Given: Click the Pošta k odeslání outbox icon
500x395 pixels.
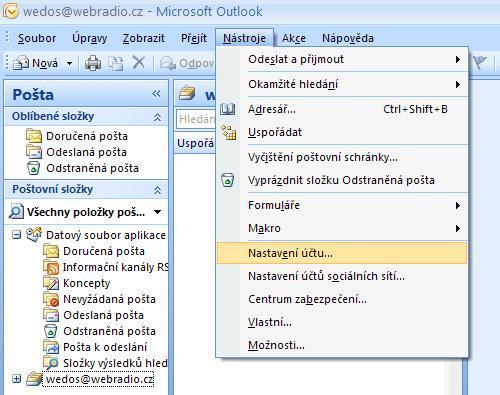Looking at the screenshot, I should tap(51, 347).
